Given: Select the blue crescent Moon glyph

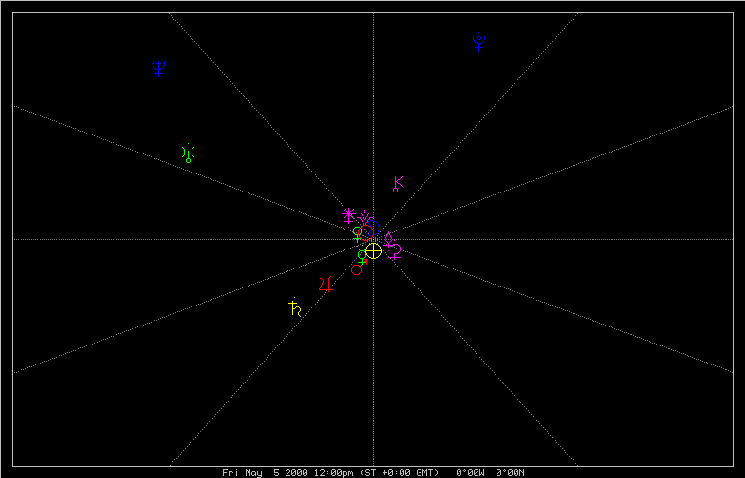Looking at the screenshot, I should 374,228.
